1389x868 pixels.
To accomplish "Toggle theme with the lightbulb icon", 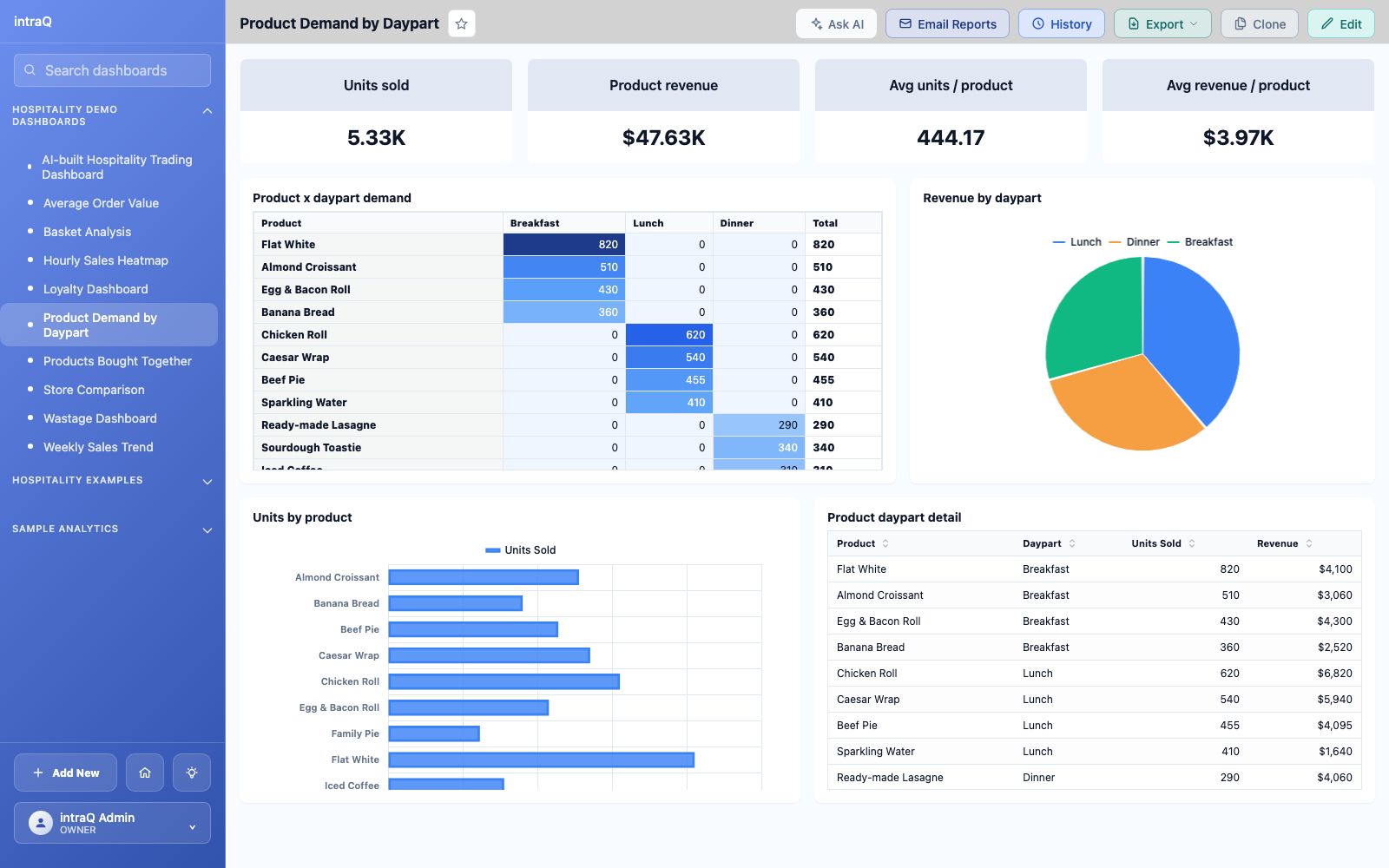I will (x=192, y=773).
